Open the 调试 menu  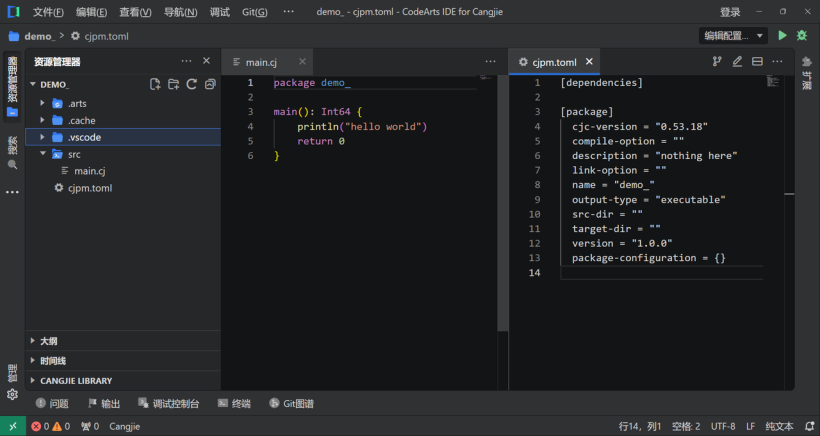coord(220,12)
